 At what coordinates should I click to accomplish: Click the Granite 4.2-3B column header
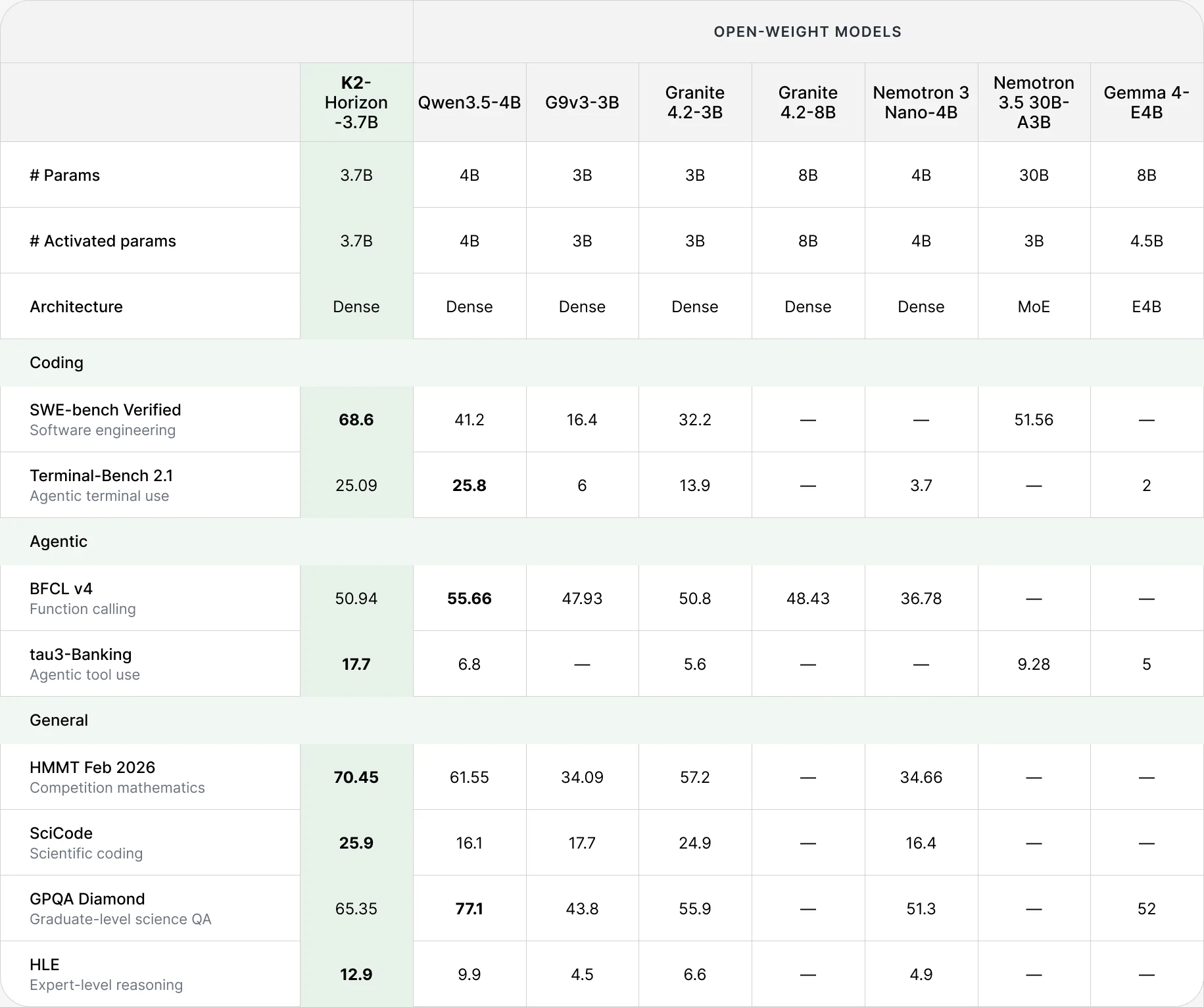coord(695,103)
